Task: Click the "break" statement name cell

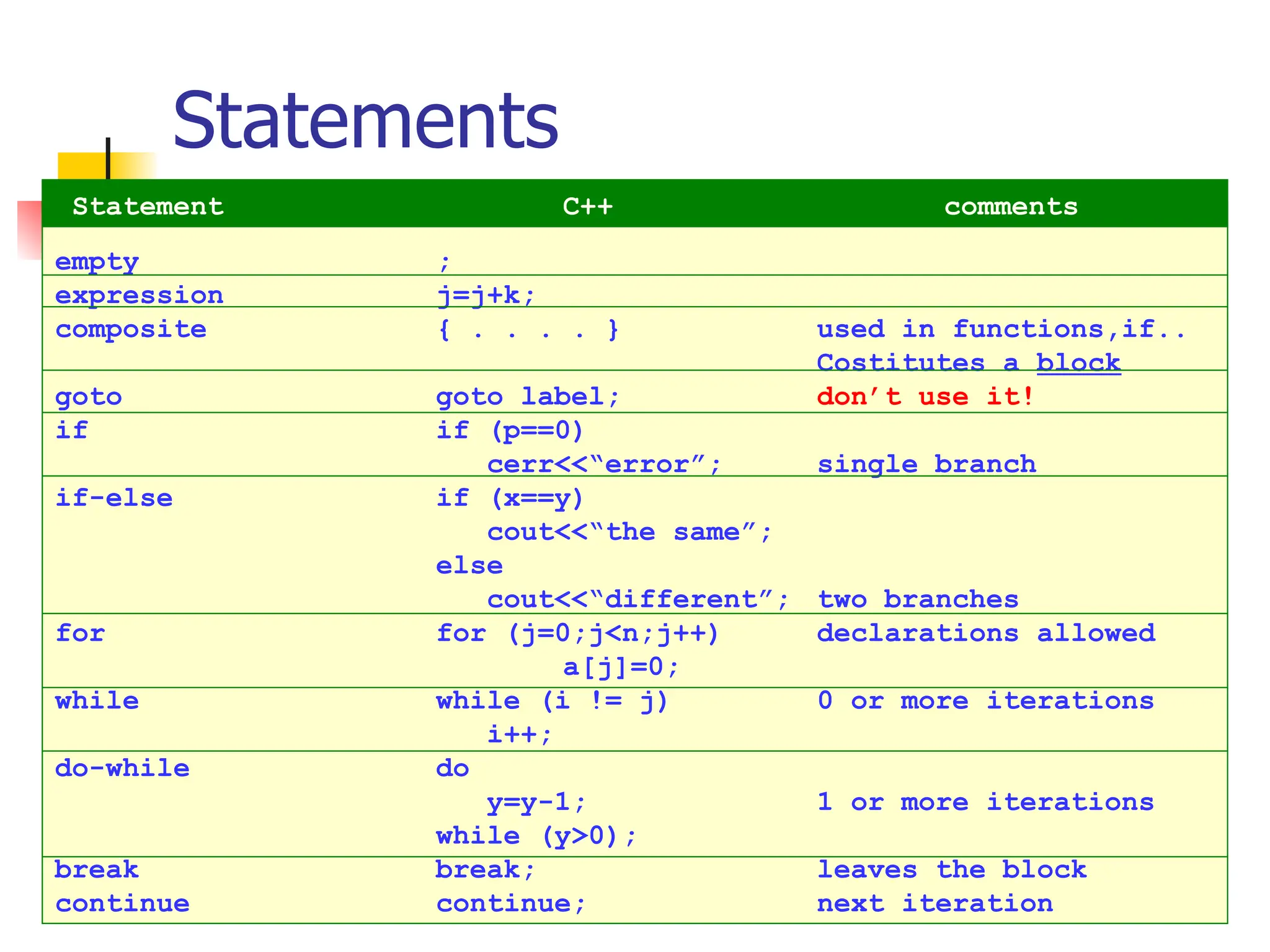Action: coord(97,870)
